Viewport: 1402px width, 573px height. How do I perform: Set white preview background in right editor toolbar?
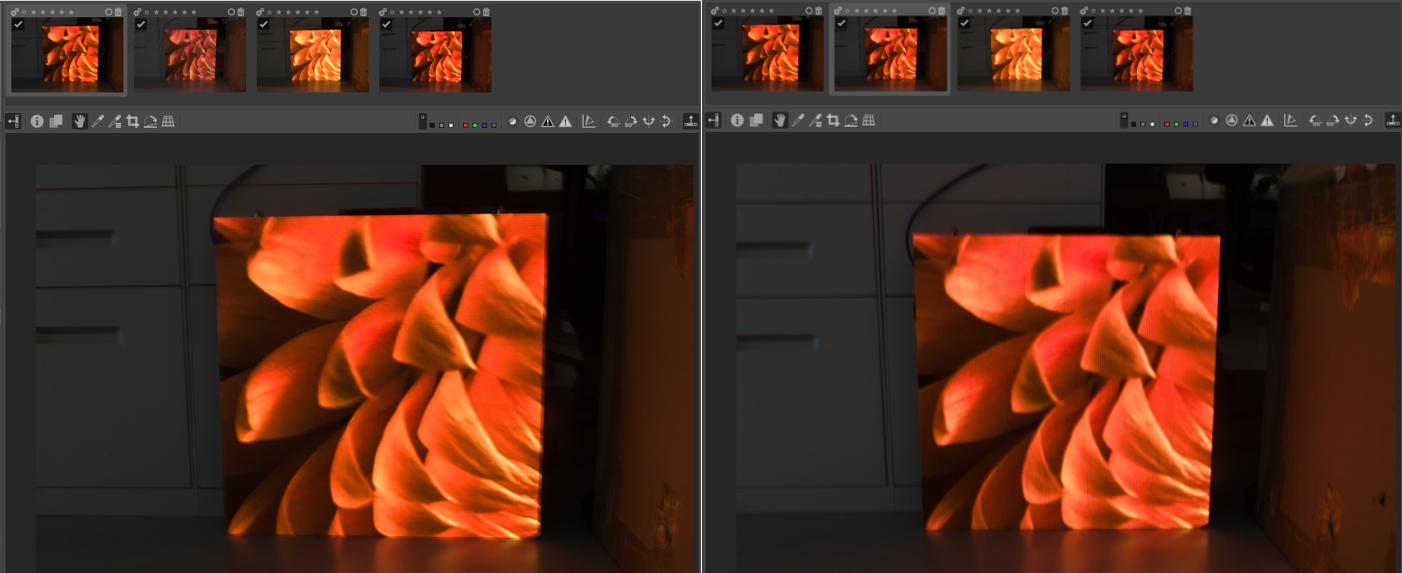pyautogui.click(x=1151, y=125)
